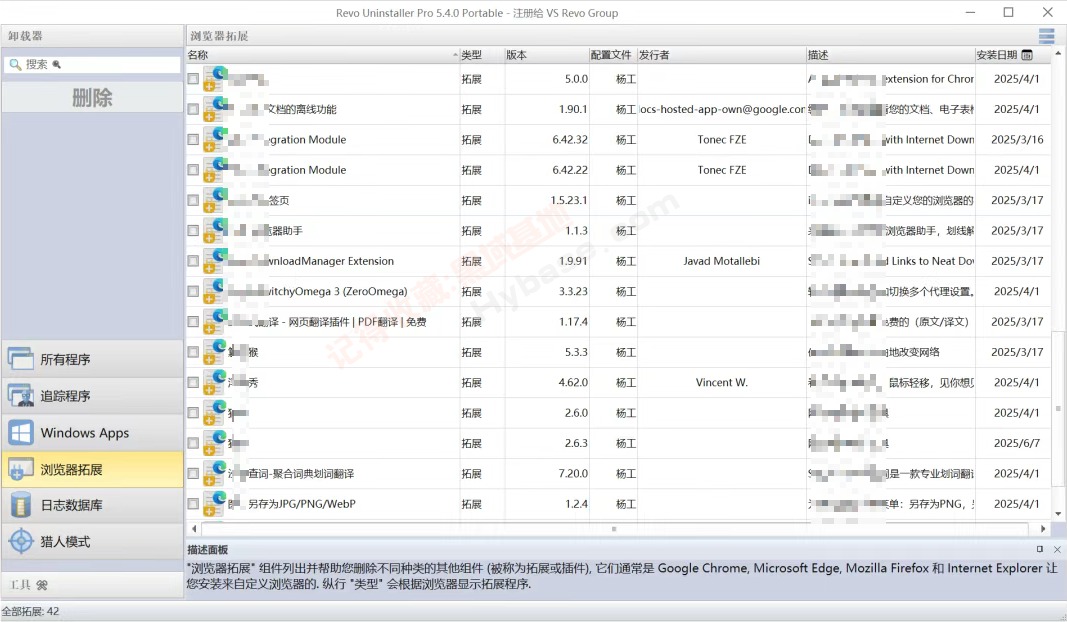Click horizontal scrollbar left arrow
The image size is (1067, 622).
195,529
